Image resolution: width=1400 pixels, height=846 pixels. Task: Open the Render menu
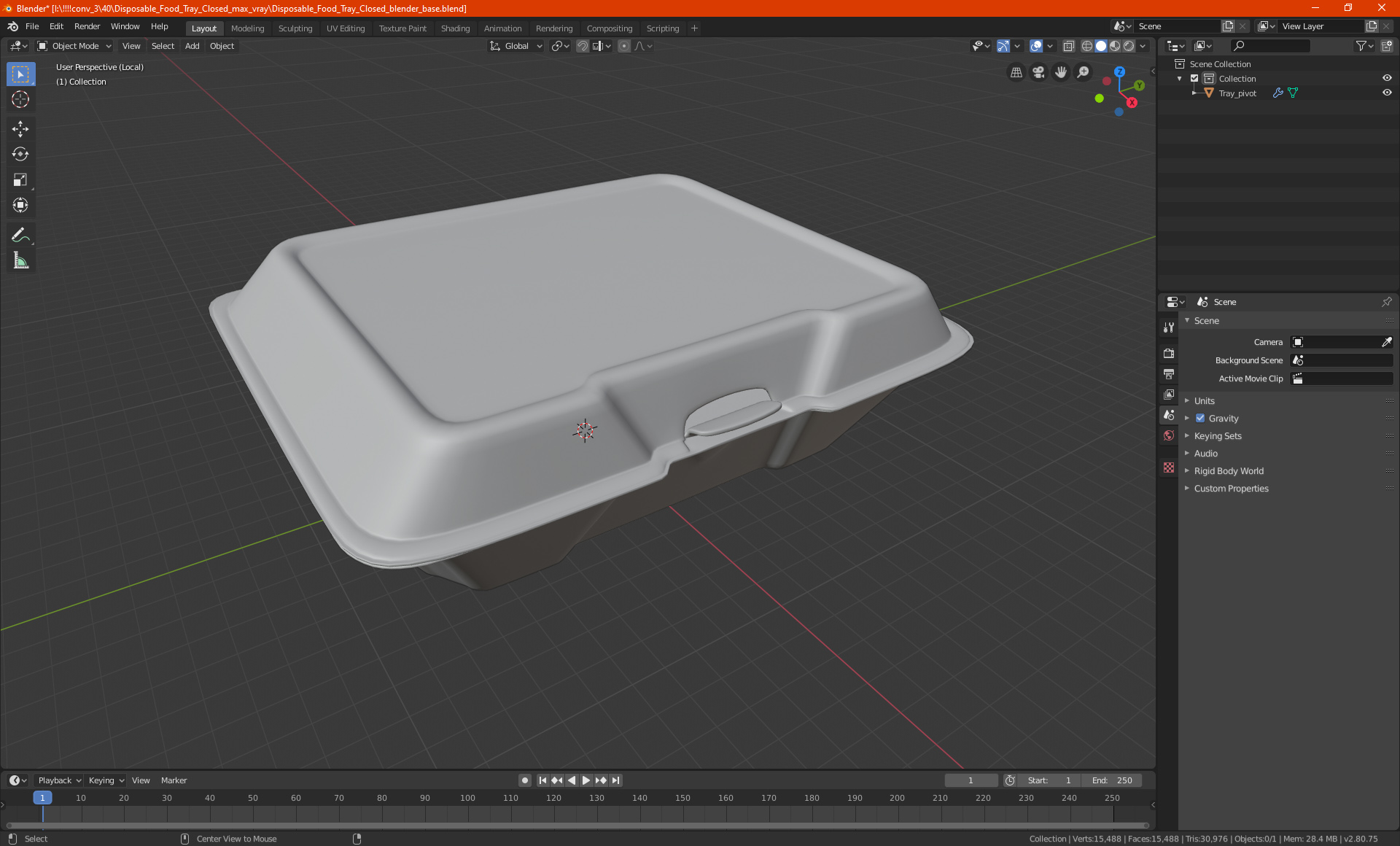click(87, 26)
